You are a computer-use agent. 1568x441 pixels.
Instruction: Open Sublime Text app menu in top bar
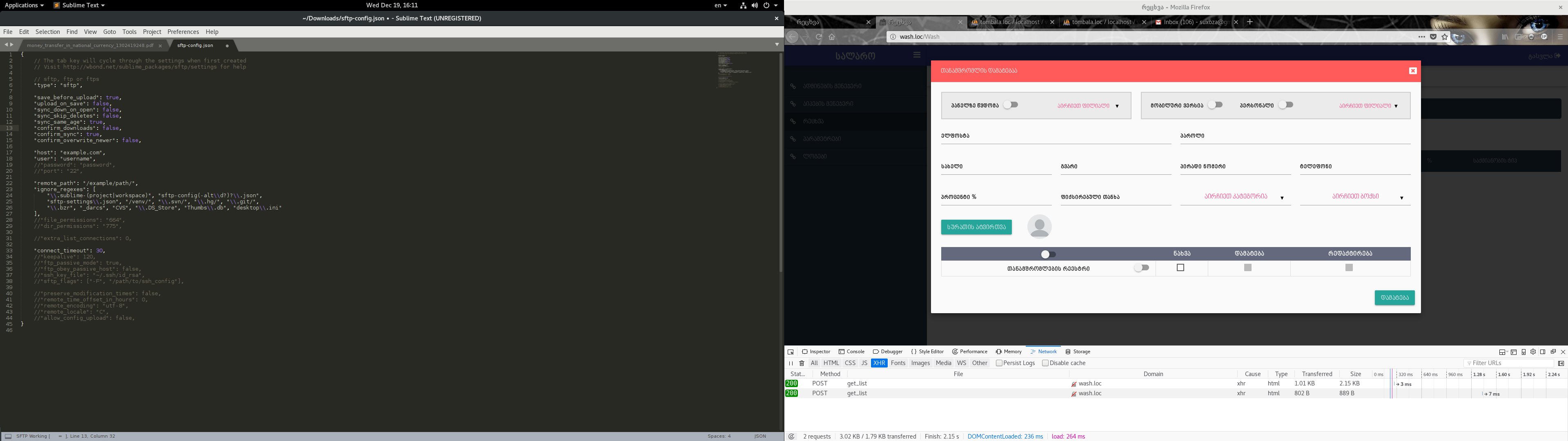(79, 5)
